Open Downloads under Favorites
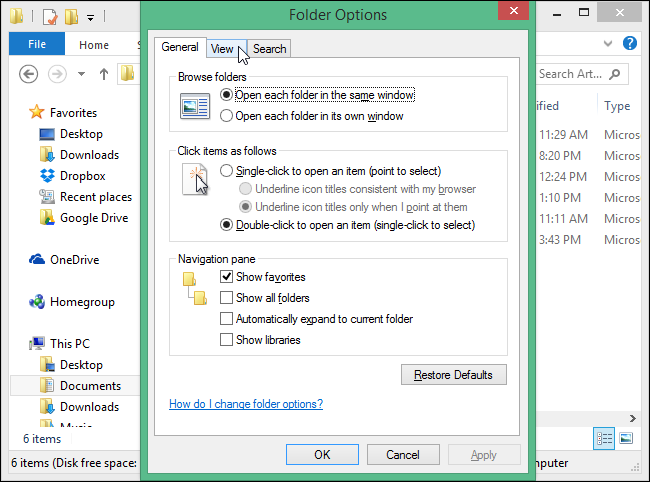 coord(90,155)
